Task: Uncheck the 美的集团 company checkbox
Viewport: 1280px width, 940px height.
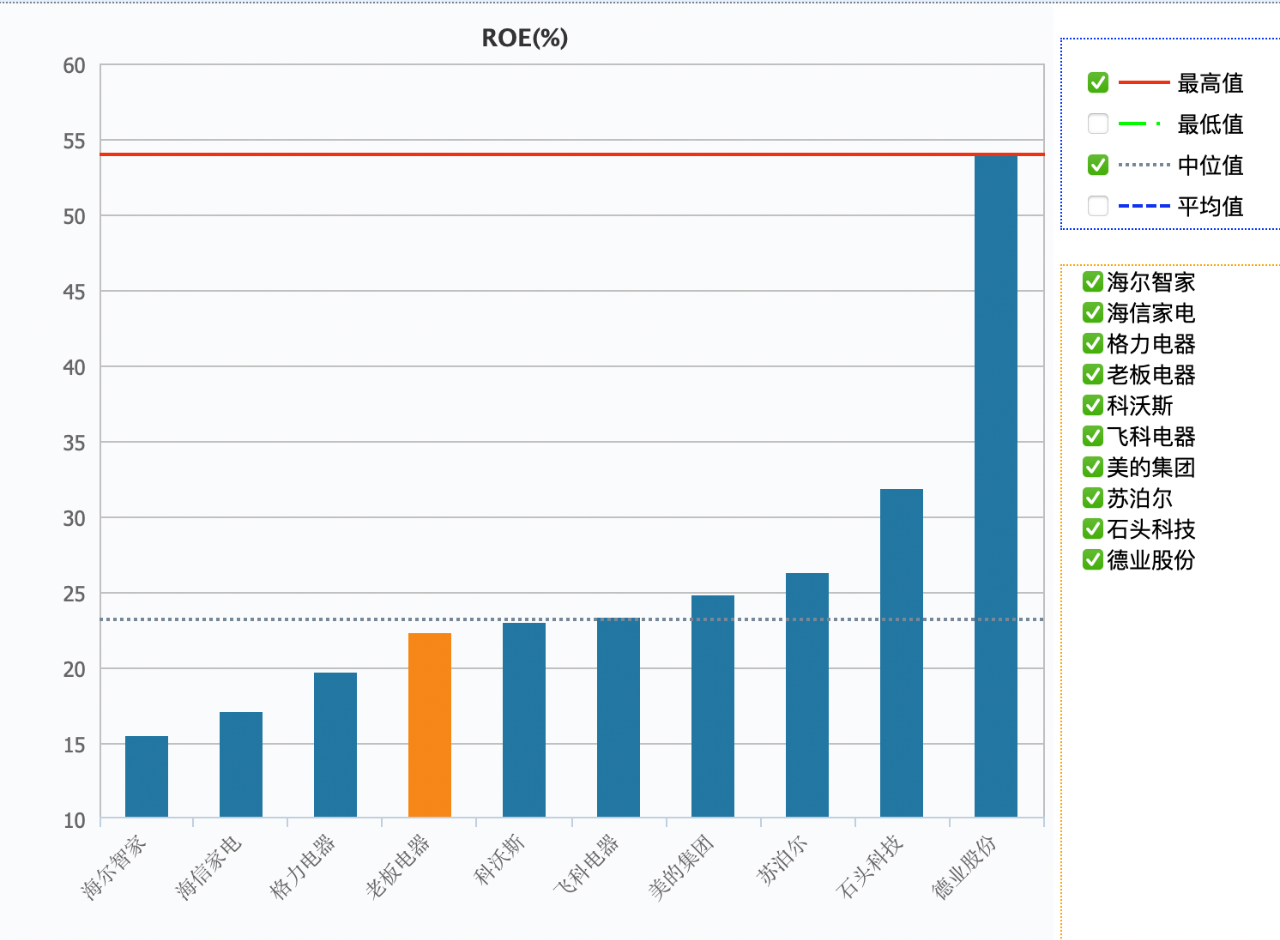Action: 1093,467
